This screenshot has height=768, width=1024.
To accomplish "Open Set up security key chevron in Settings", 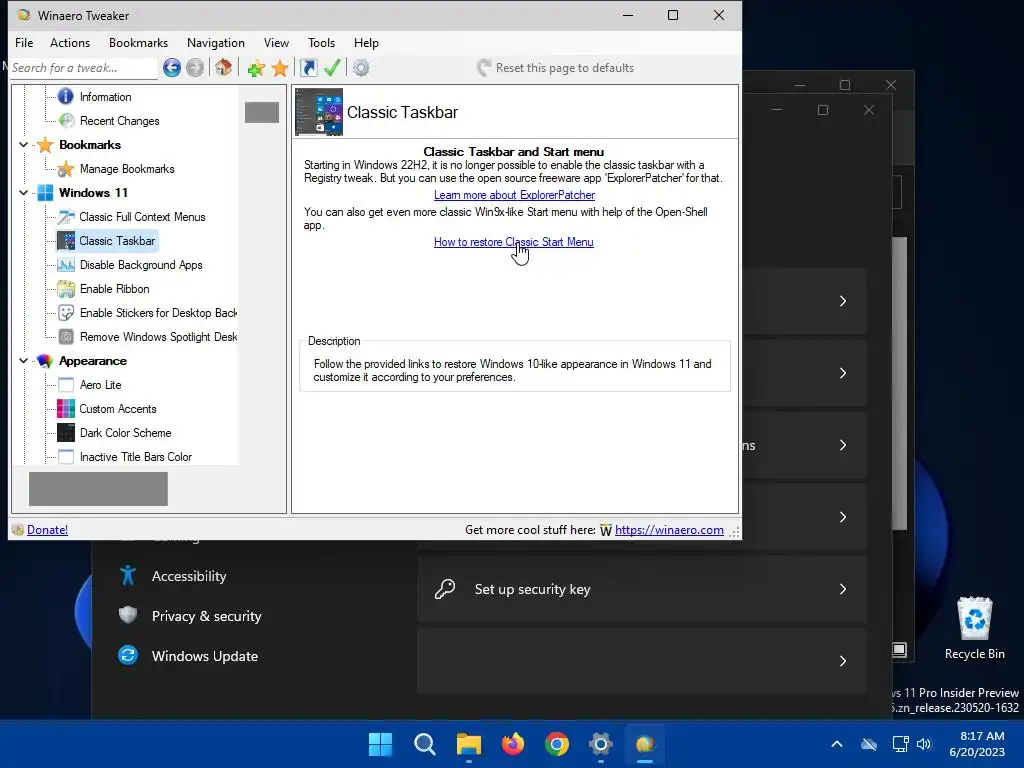I will tap(842, 589).
